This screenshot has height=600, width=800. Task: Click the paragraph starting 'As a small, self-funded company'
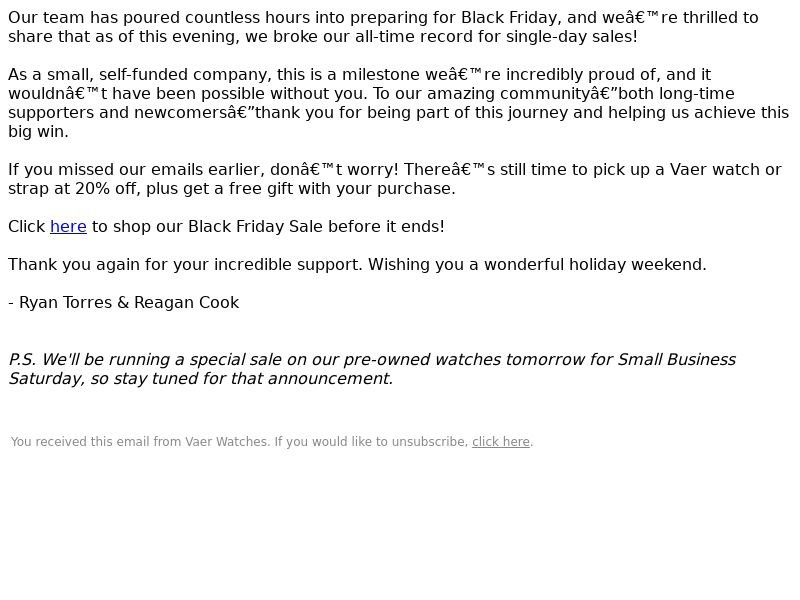398,103
